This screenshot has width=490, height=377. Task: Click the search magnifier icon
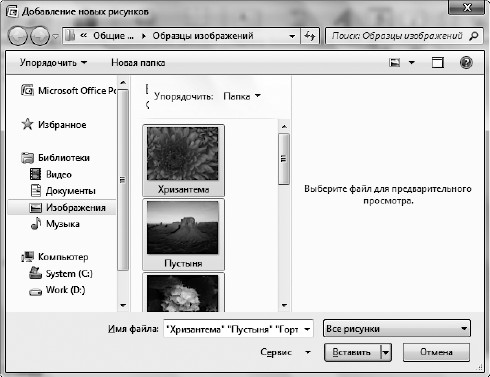tap(474, 36)
